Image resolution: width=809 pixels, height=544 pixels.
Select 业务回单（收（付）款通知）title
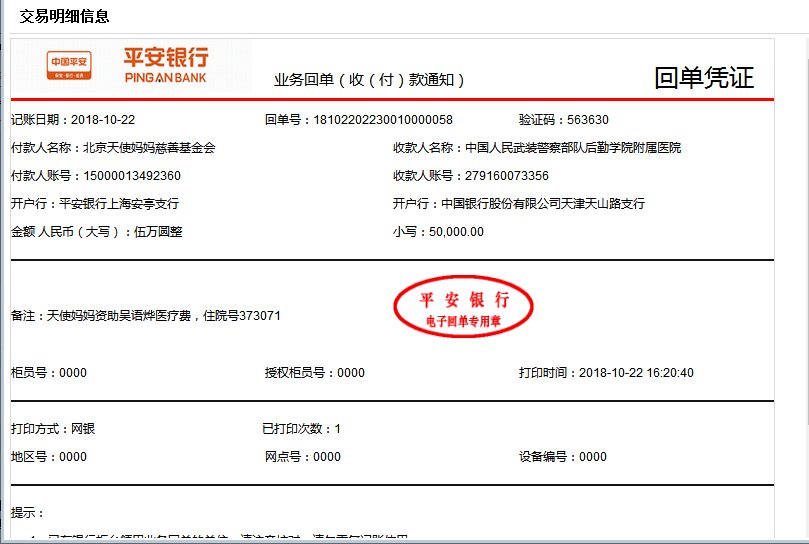369,80
